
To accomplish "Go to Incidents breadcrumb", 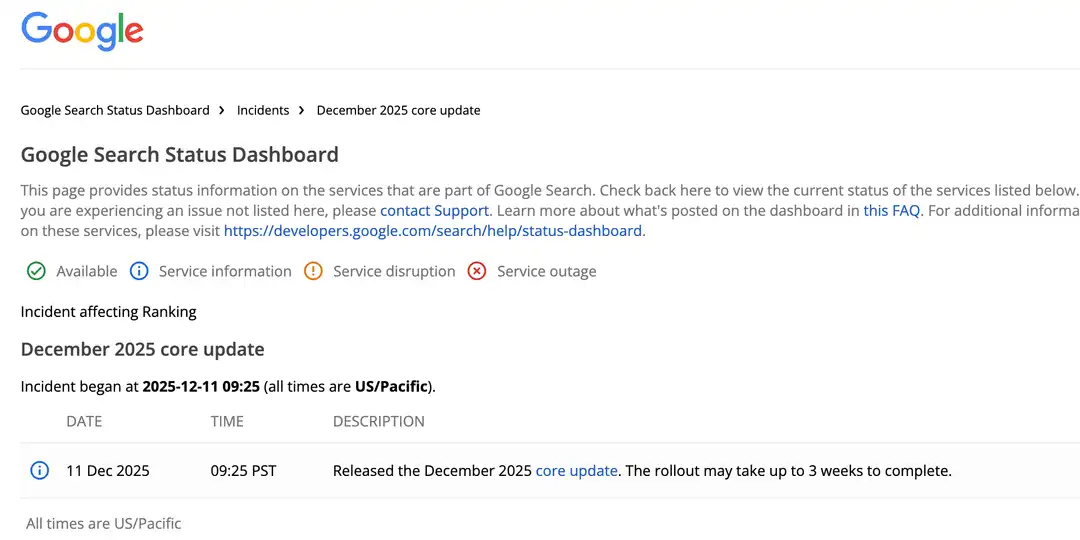I will point(263,110).
